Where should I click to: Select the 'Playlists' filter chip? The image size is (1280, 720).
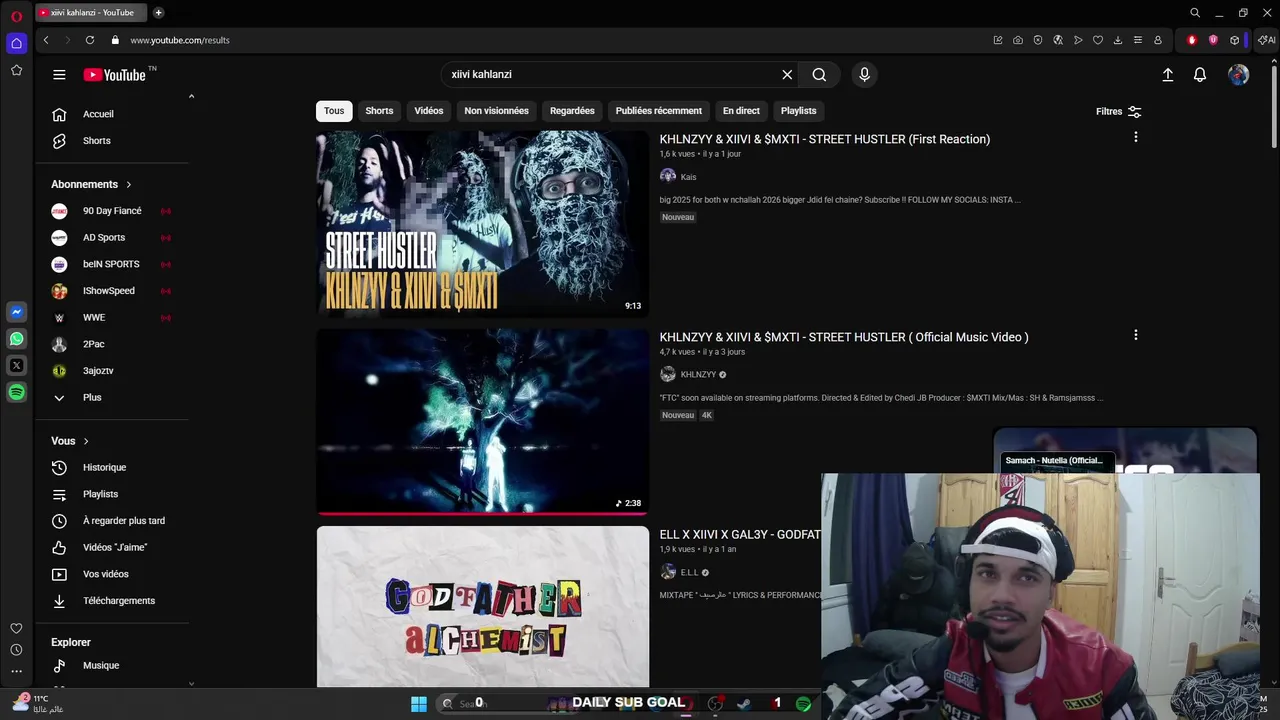[x=798, y=111]
